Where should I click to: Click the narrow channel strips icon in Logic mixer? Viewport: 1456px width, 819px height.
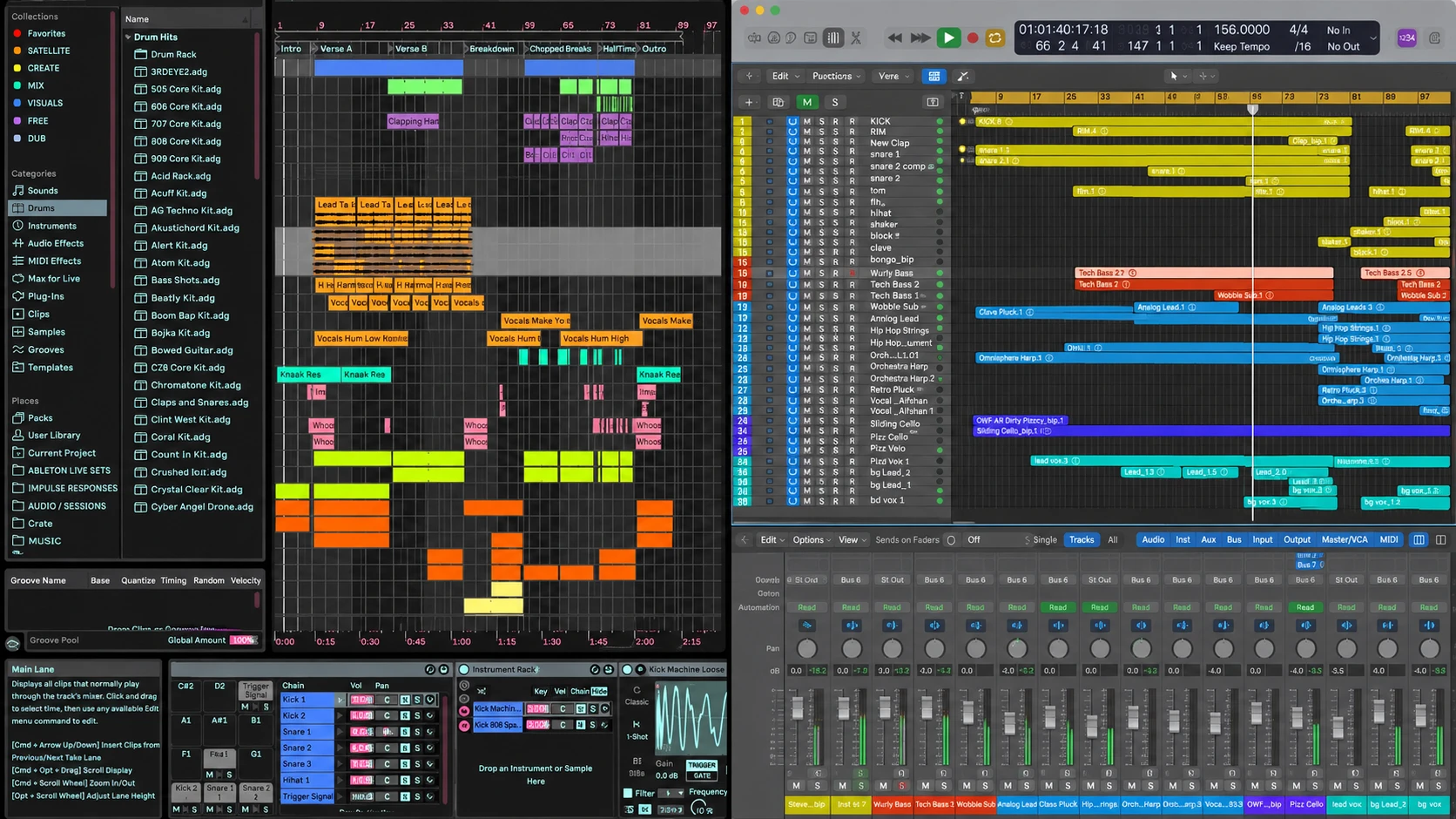(x=1419, y=539)
